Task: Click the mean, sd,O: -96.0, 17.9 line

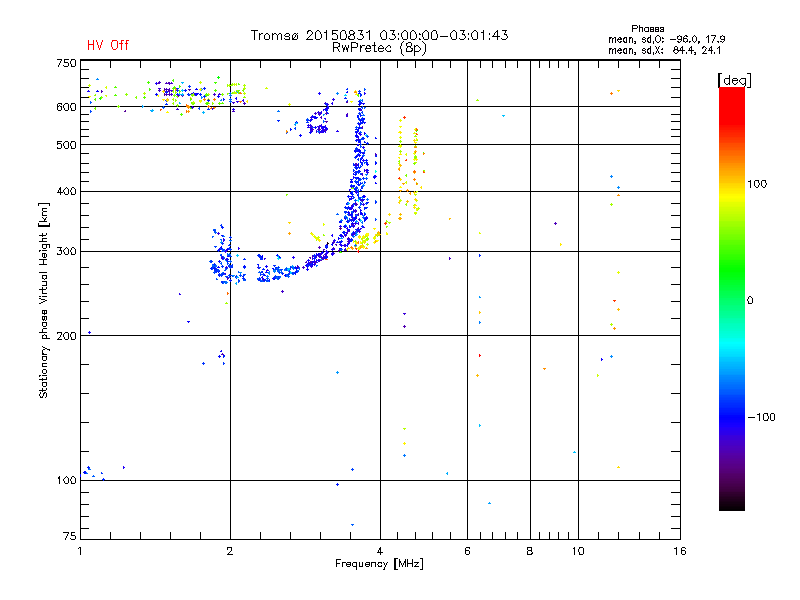Action: tap(666, 39)
